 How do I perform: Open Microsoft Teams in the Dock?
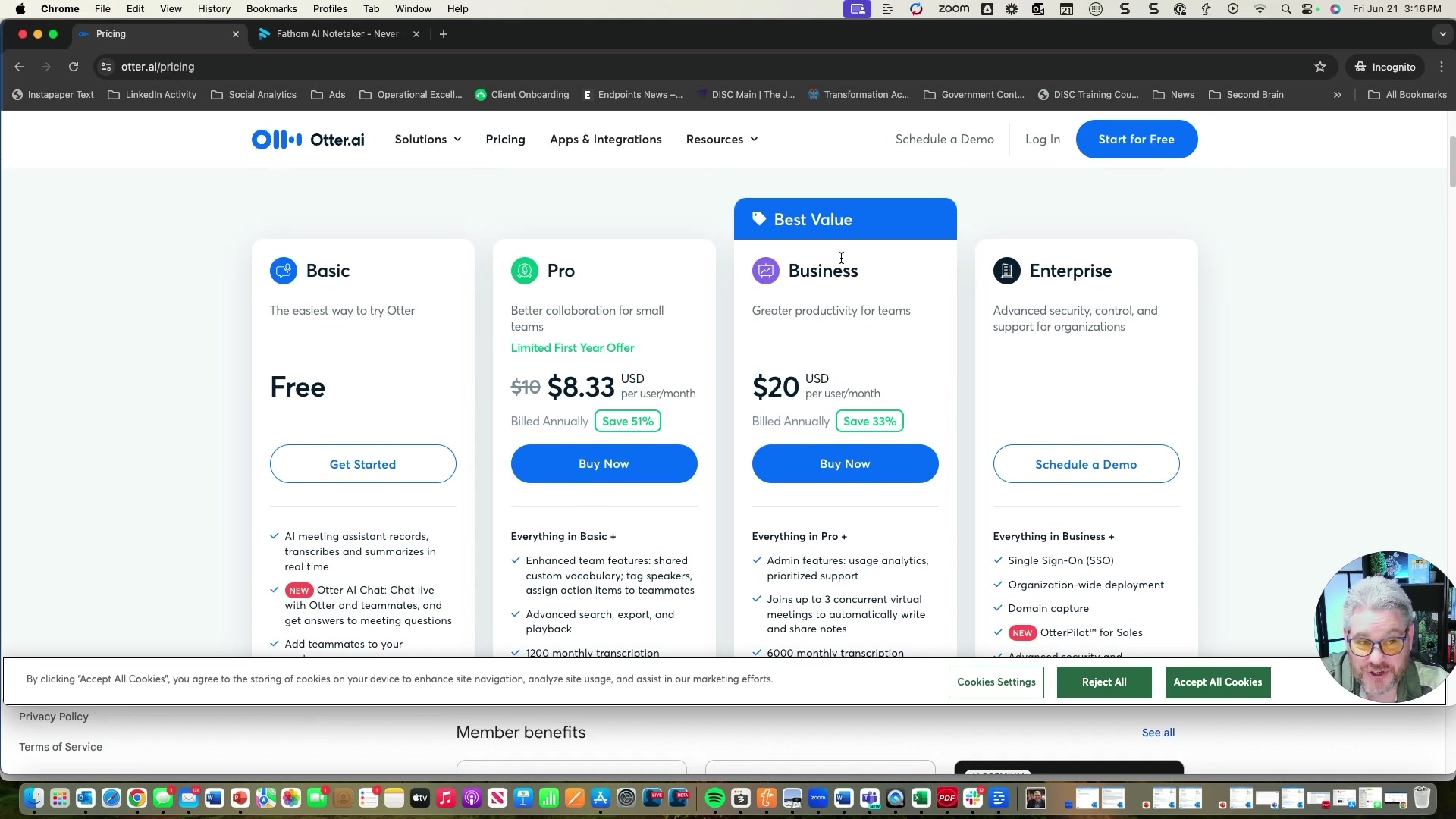(870, 798)
